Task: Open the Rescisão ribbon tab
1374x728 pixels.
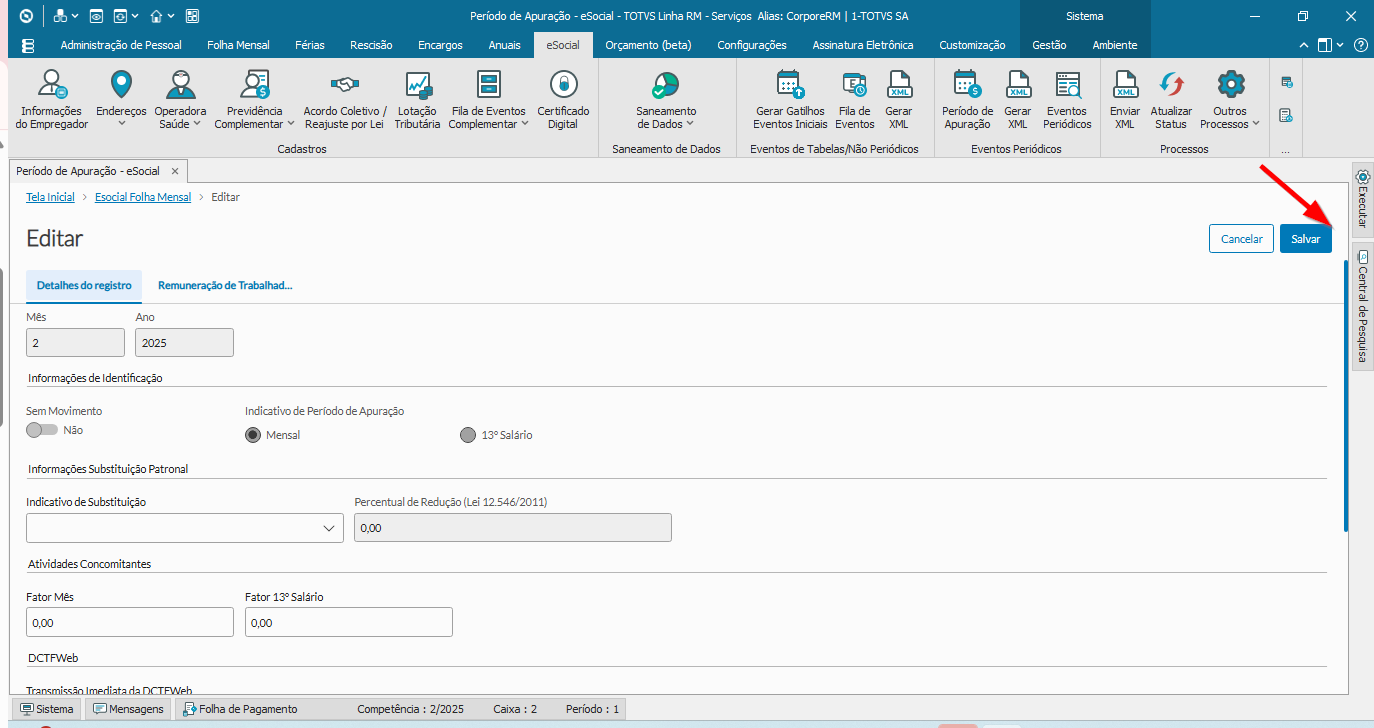Action: click(371, 45)
